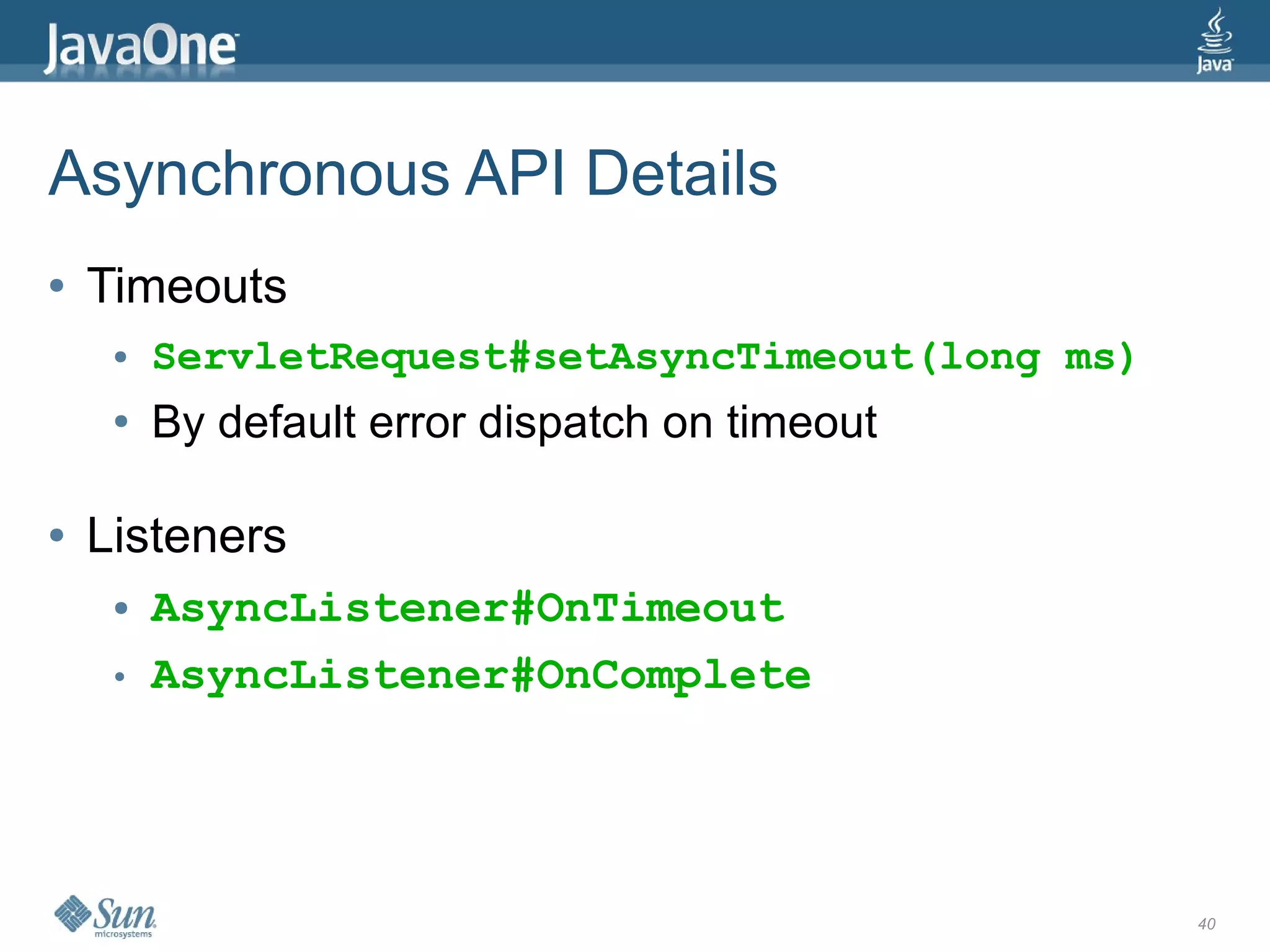This screenshot has height=952, width=1270.
Task: Click the bullet before AsyncListener#OnTimeout
Action: click(121, 609)
